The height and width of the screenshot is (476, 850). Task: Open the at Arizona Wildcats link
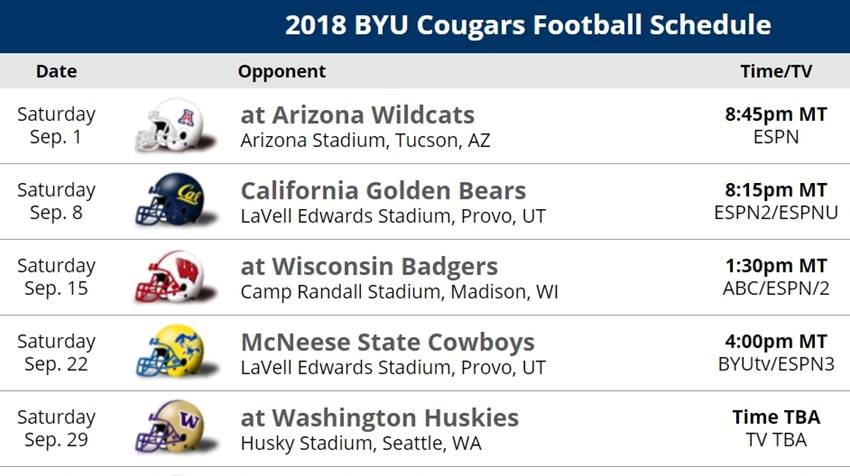(357, 114)
